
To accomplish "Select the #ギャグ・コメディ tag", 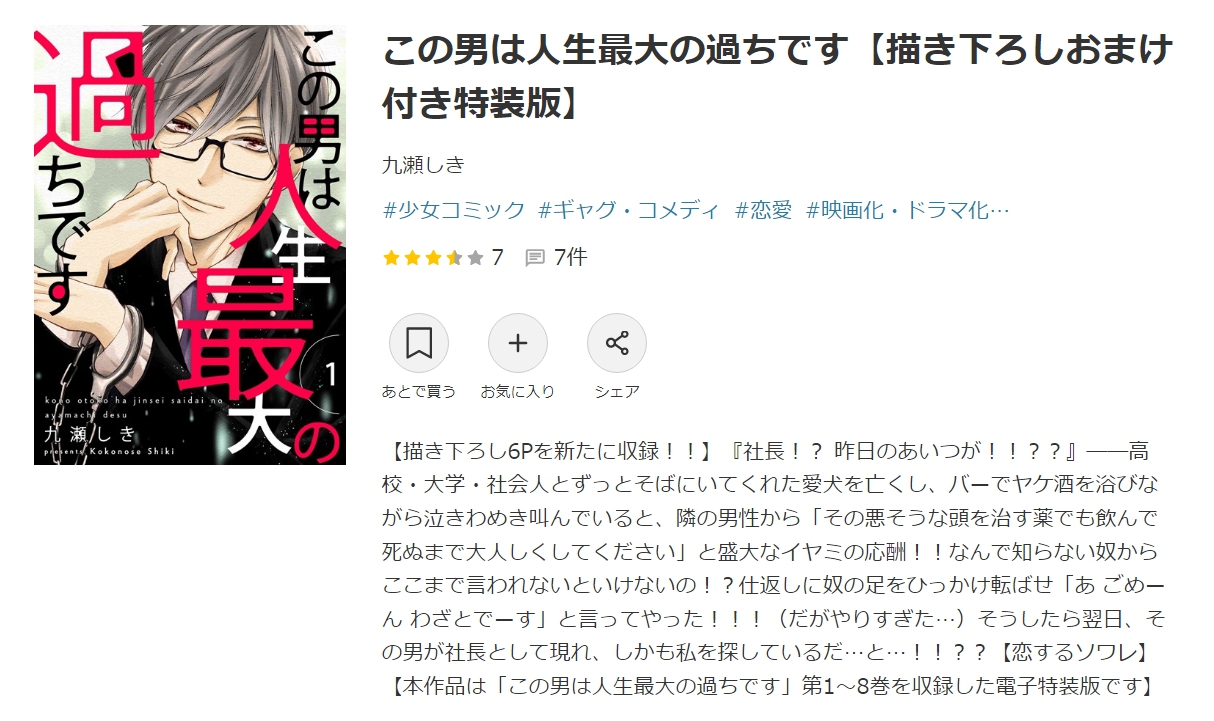I will (x=629, y=210).
